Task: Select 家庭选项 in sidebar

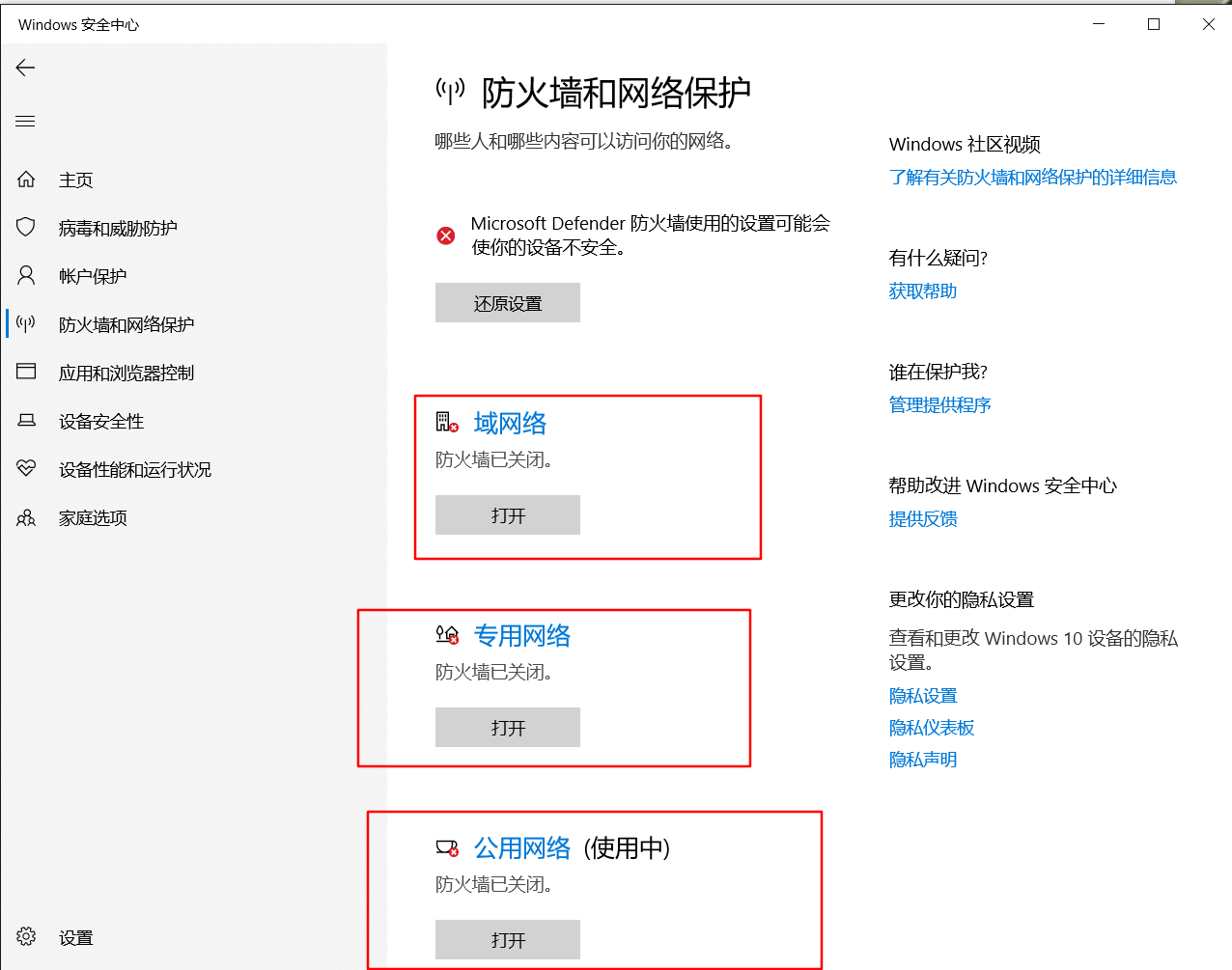Action: 93,517
